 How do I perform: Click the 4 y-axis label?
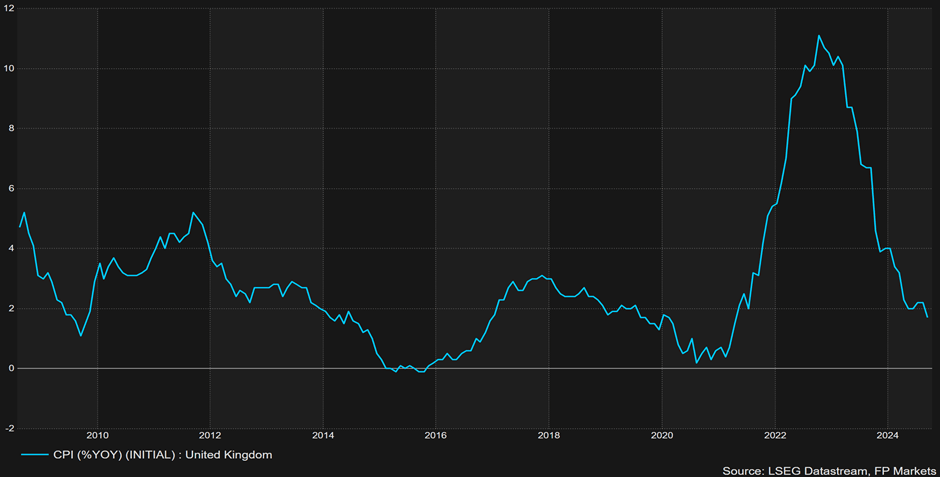tap(11, 248)
